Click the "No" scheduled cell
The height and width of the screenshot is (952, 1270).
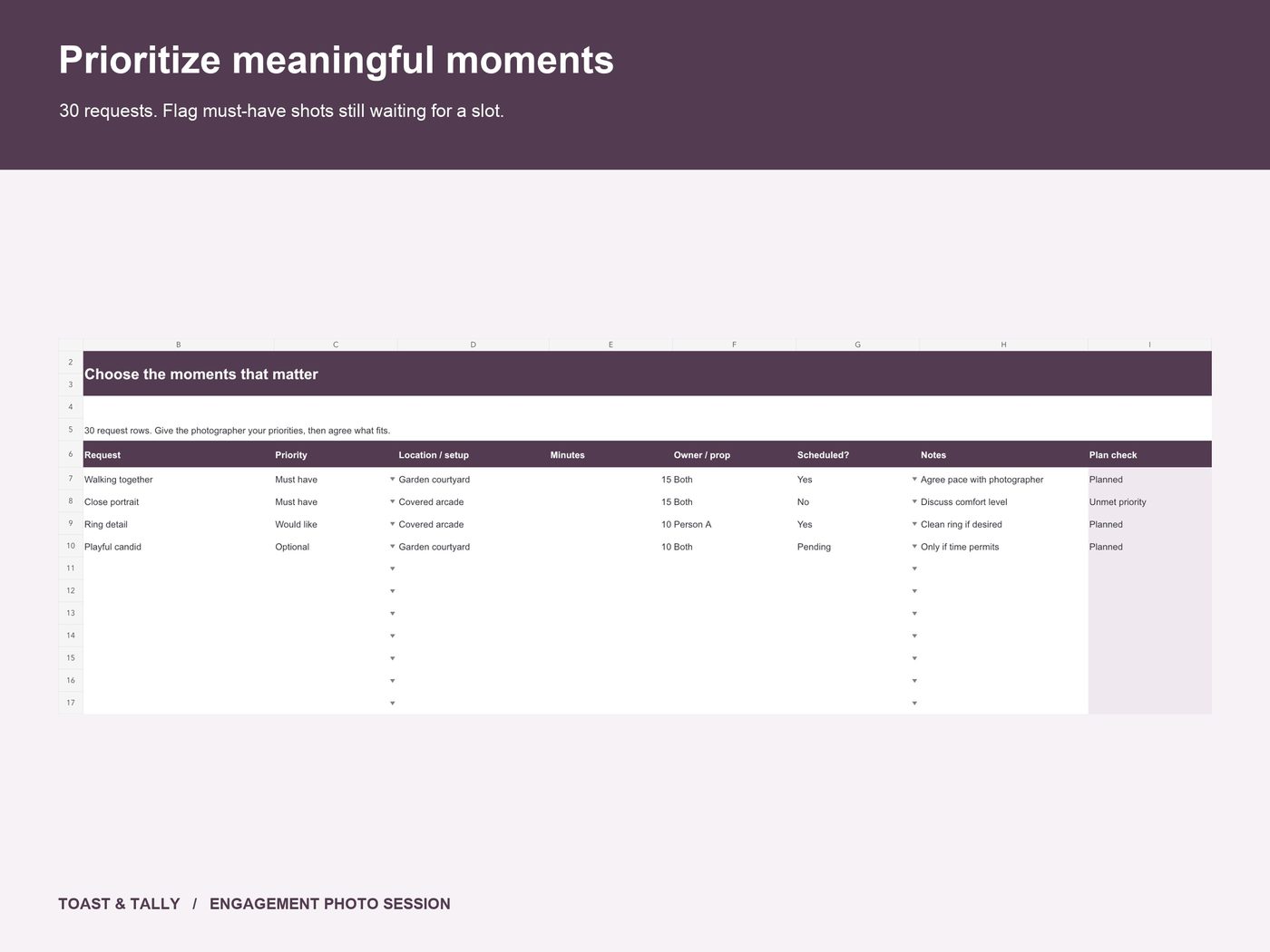(857, 501)
